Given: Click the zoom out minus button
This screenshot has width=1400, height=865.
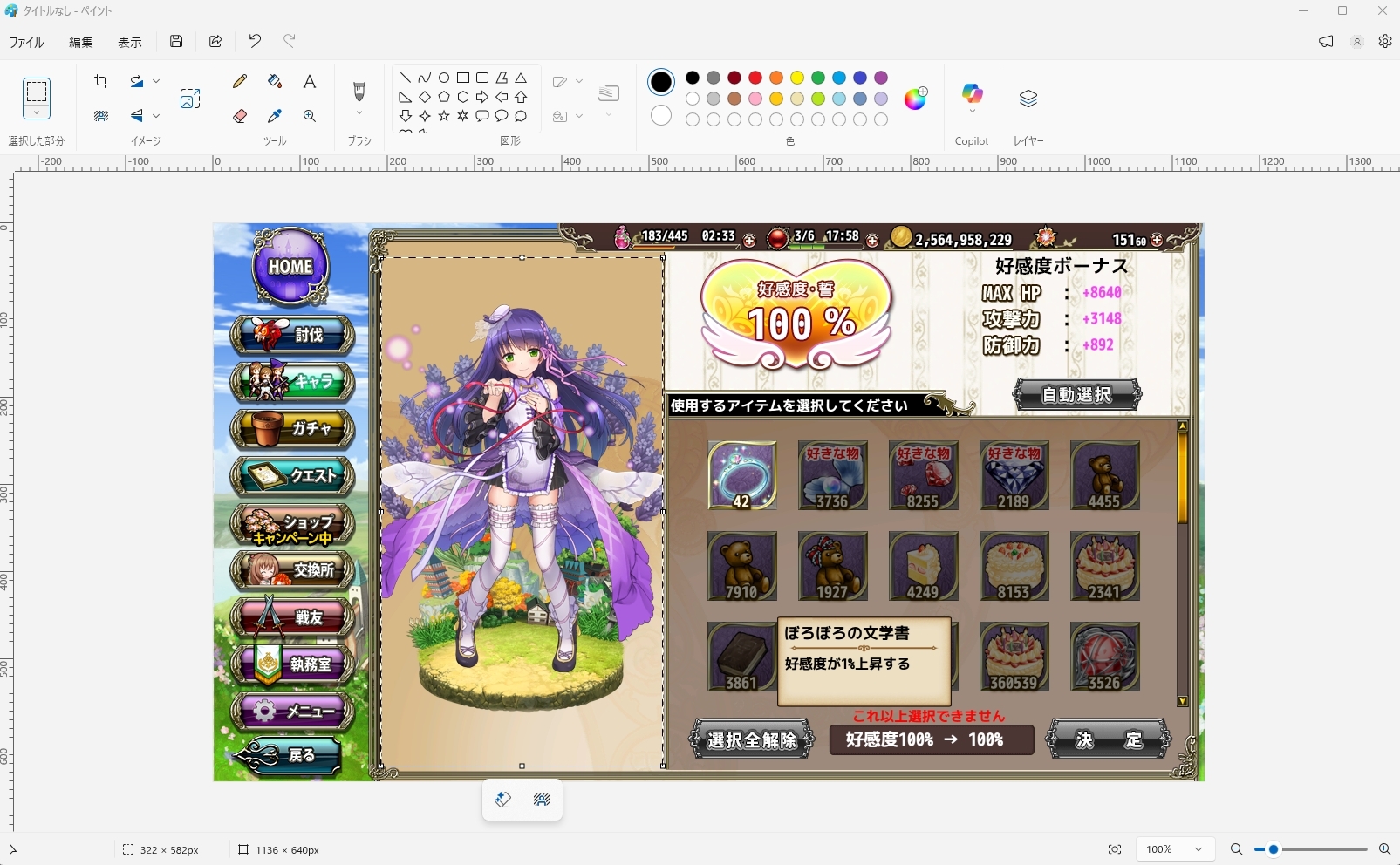Looking at the screenshot, I should [x=1236, y=849].
